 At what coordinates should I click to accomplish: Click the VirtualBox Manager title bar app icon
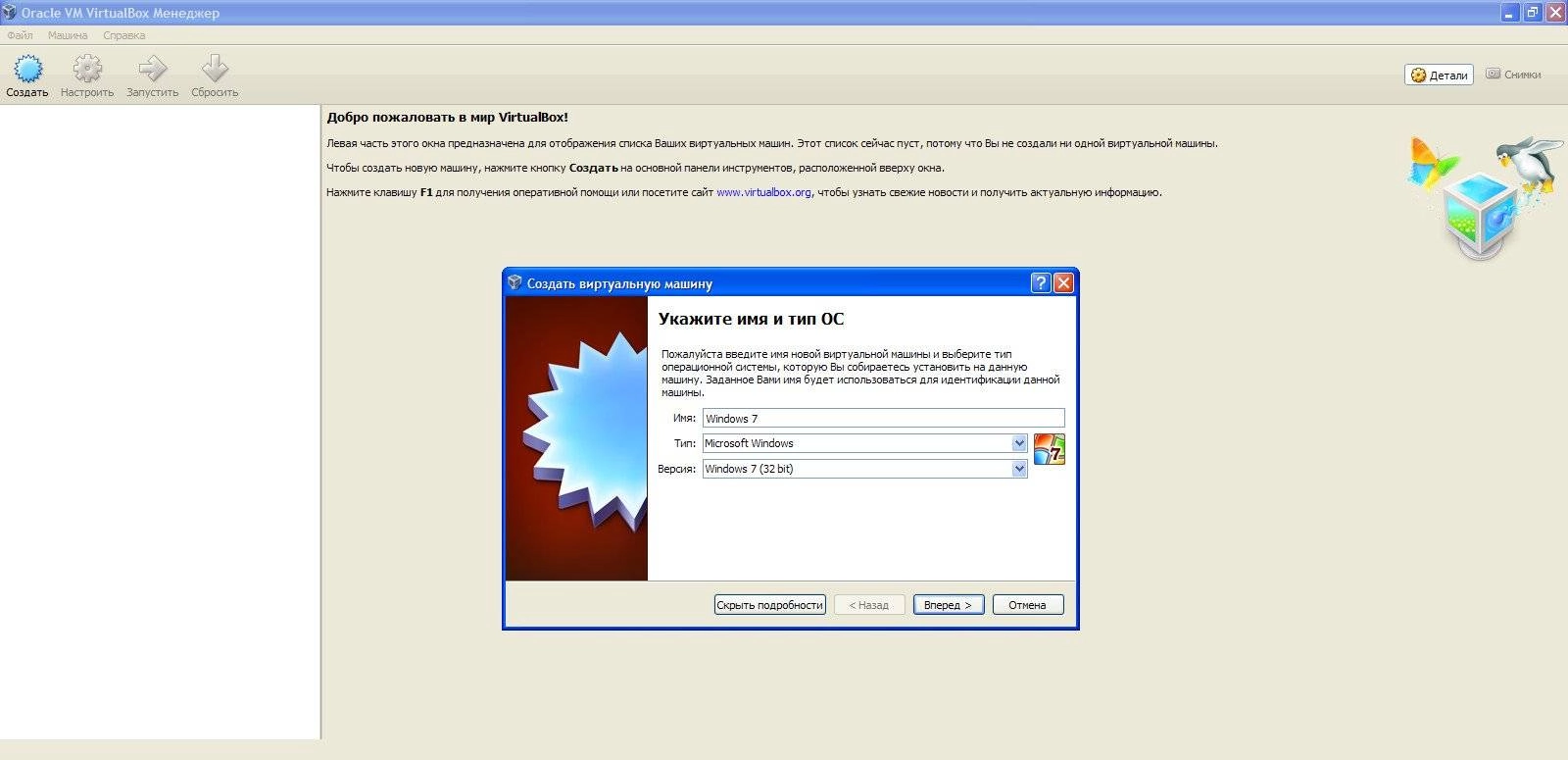coord(10,13)
